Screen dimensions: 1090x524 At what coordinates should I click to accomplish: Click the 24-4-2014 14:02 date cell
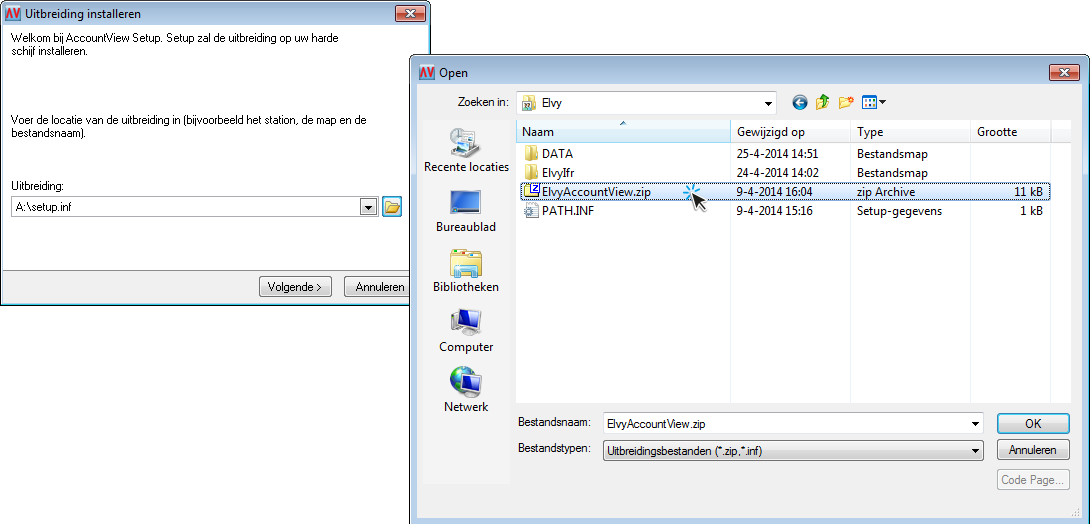click(777, 172)
